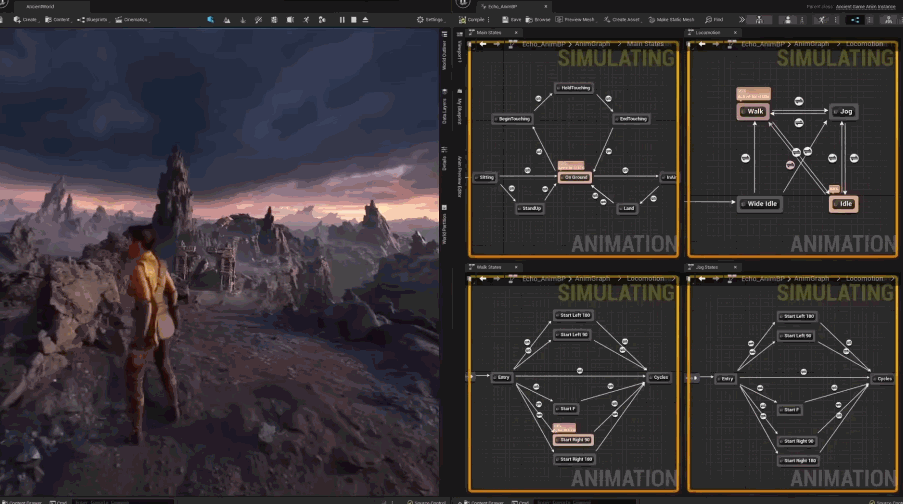Image resolution: width=903 pixels, height=504 pixels.
Task: Close the Locomotion graph tab
Action: 735,32
